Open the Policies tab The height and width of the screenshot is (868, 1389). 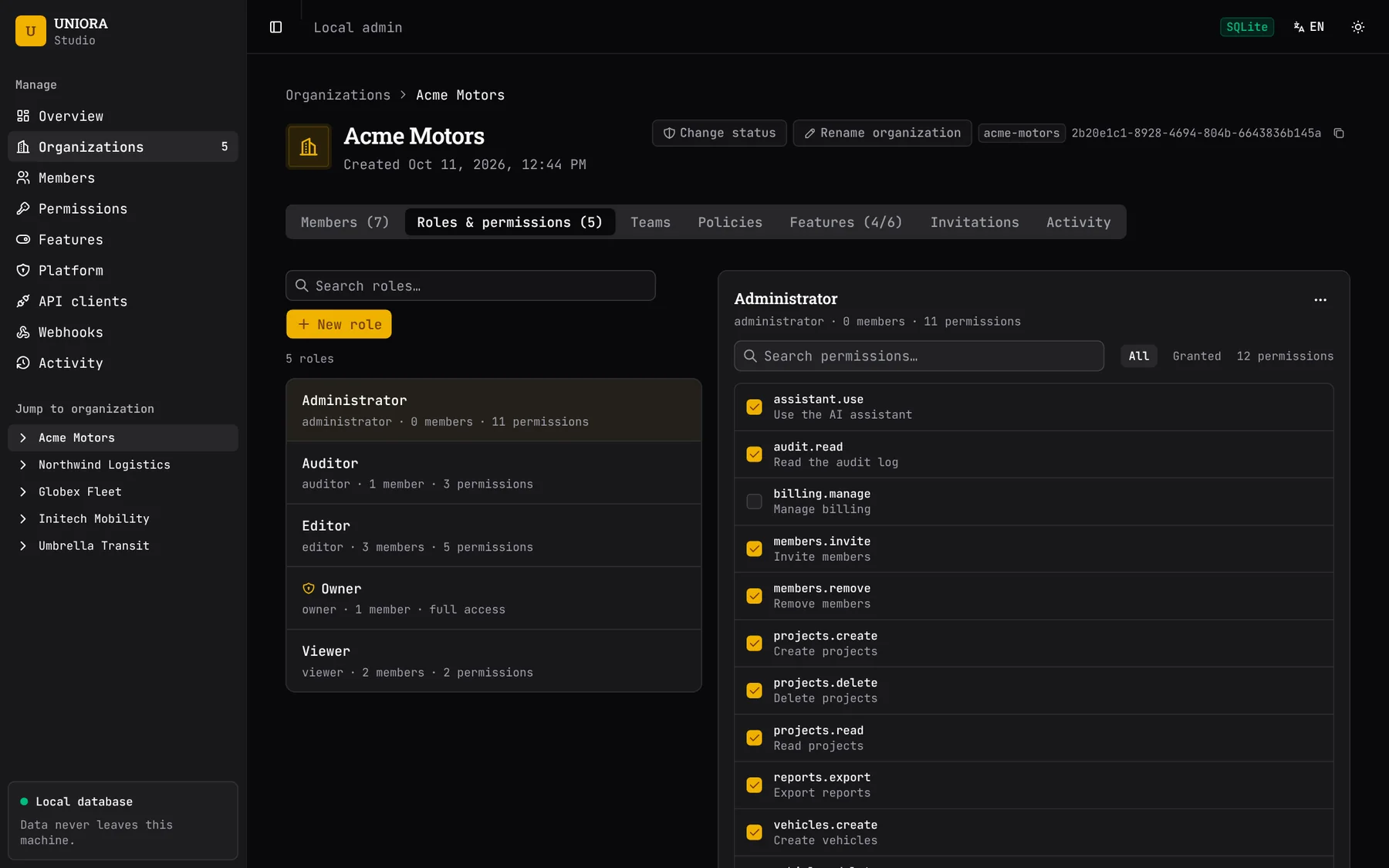[730, 222]
